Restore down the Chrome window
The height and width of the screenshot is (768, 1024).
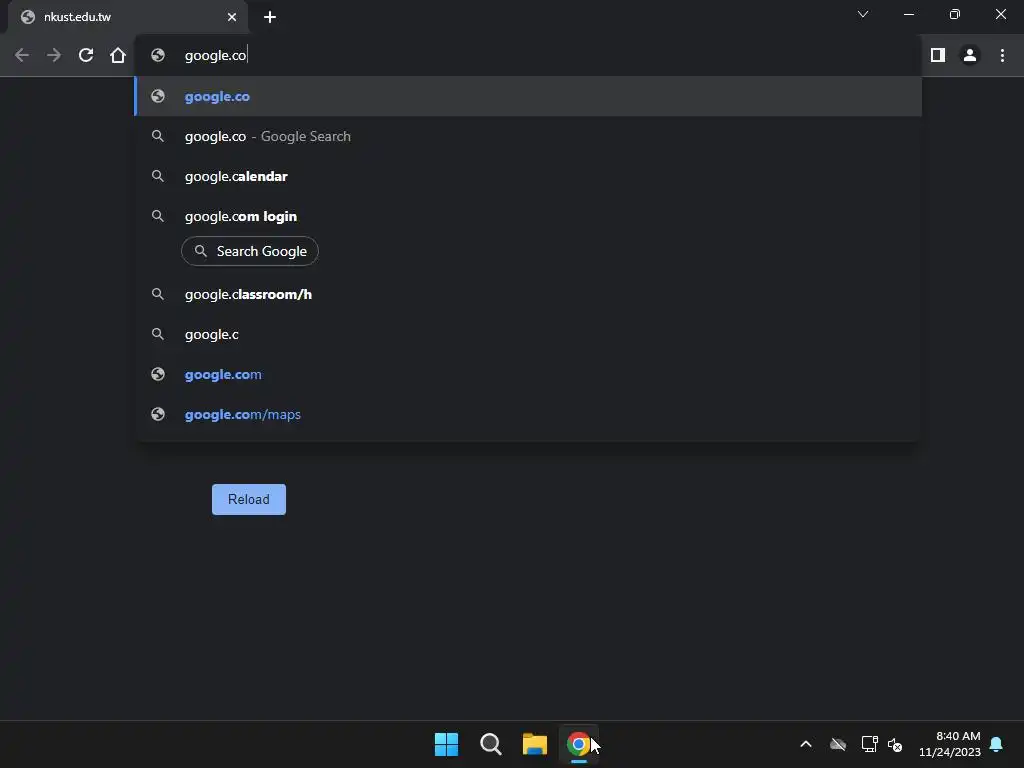click(x=955, y=14)
